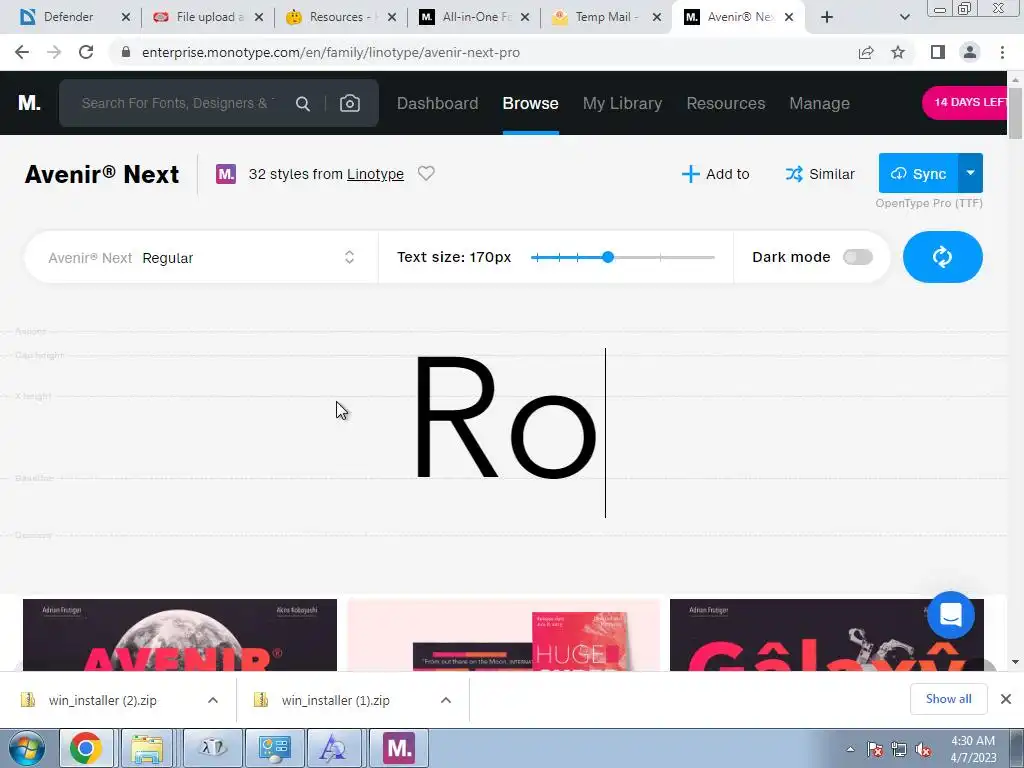Viewport: 1024px width, 768px height.
Task: Open the Manage menu
Action: (x=820, y=103)
